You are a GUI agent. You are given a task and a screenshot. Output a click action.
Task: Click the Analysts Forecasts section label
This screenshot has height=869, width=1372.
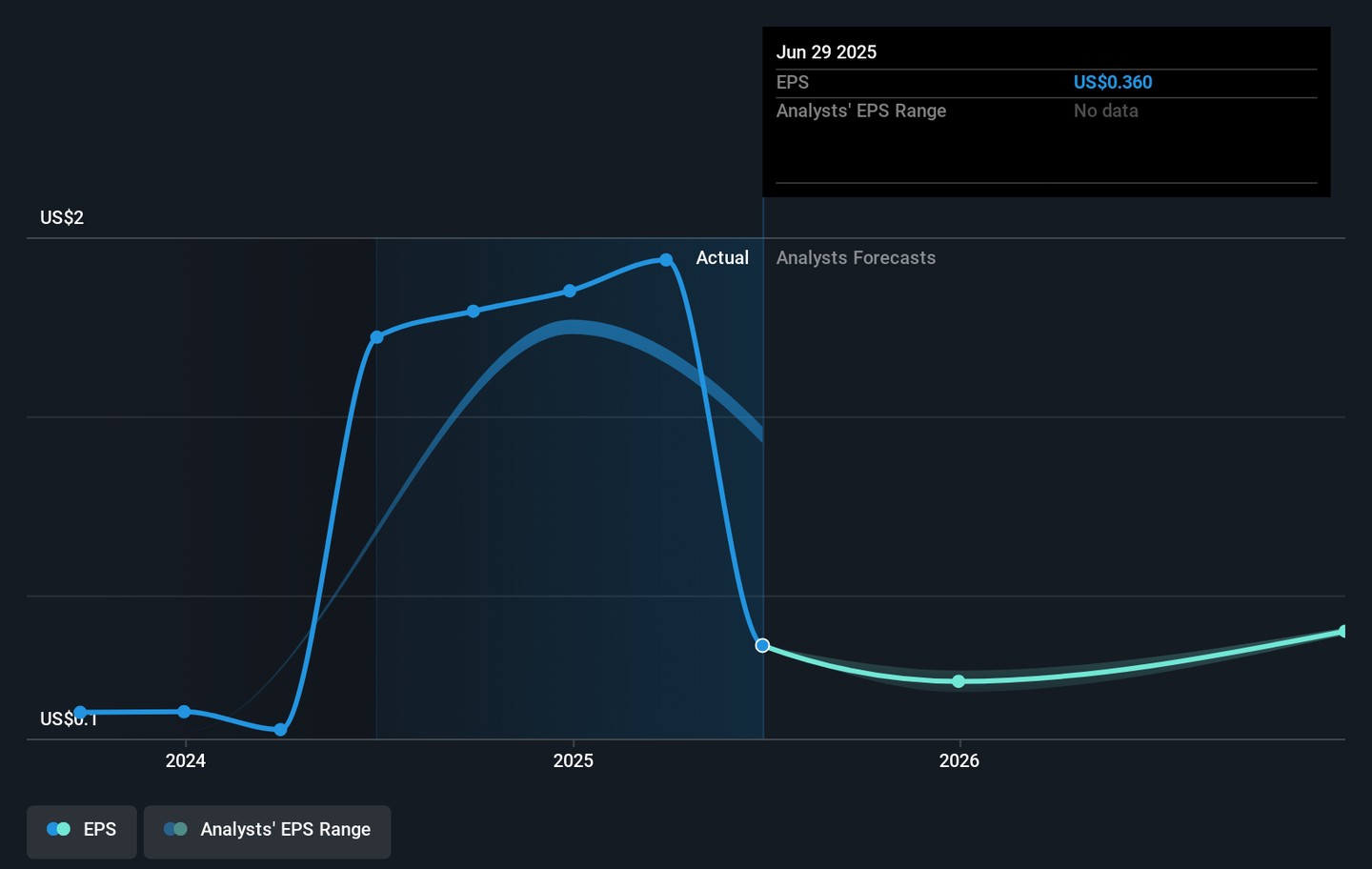856,258
